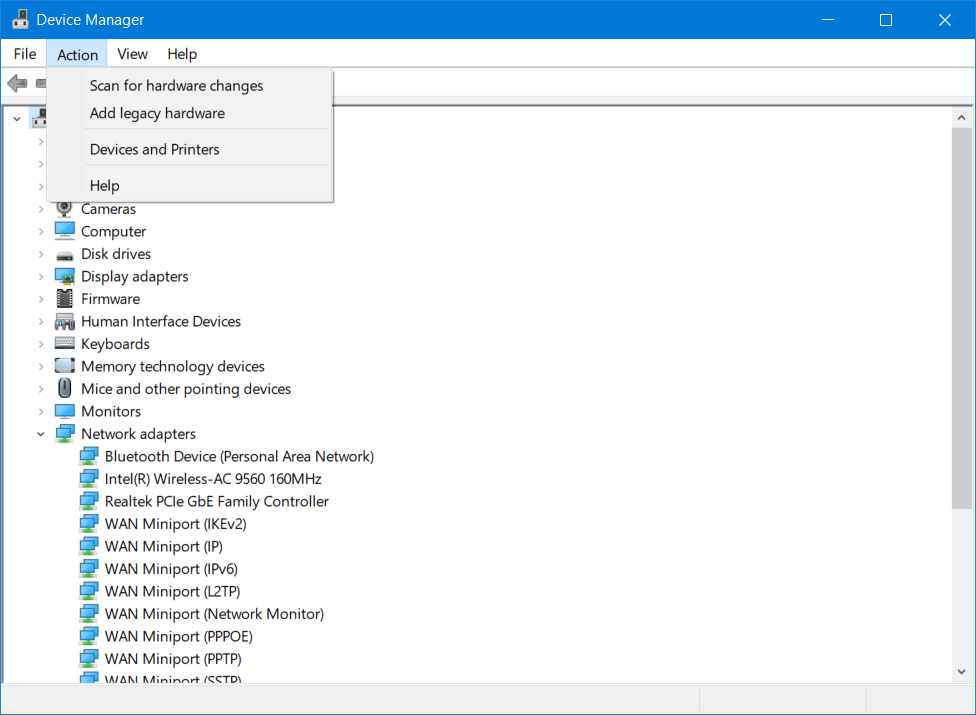Choose Devices and Printers
The width and height of the screenshot is (976, 715).
190,149
